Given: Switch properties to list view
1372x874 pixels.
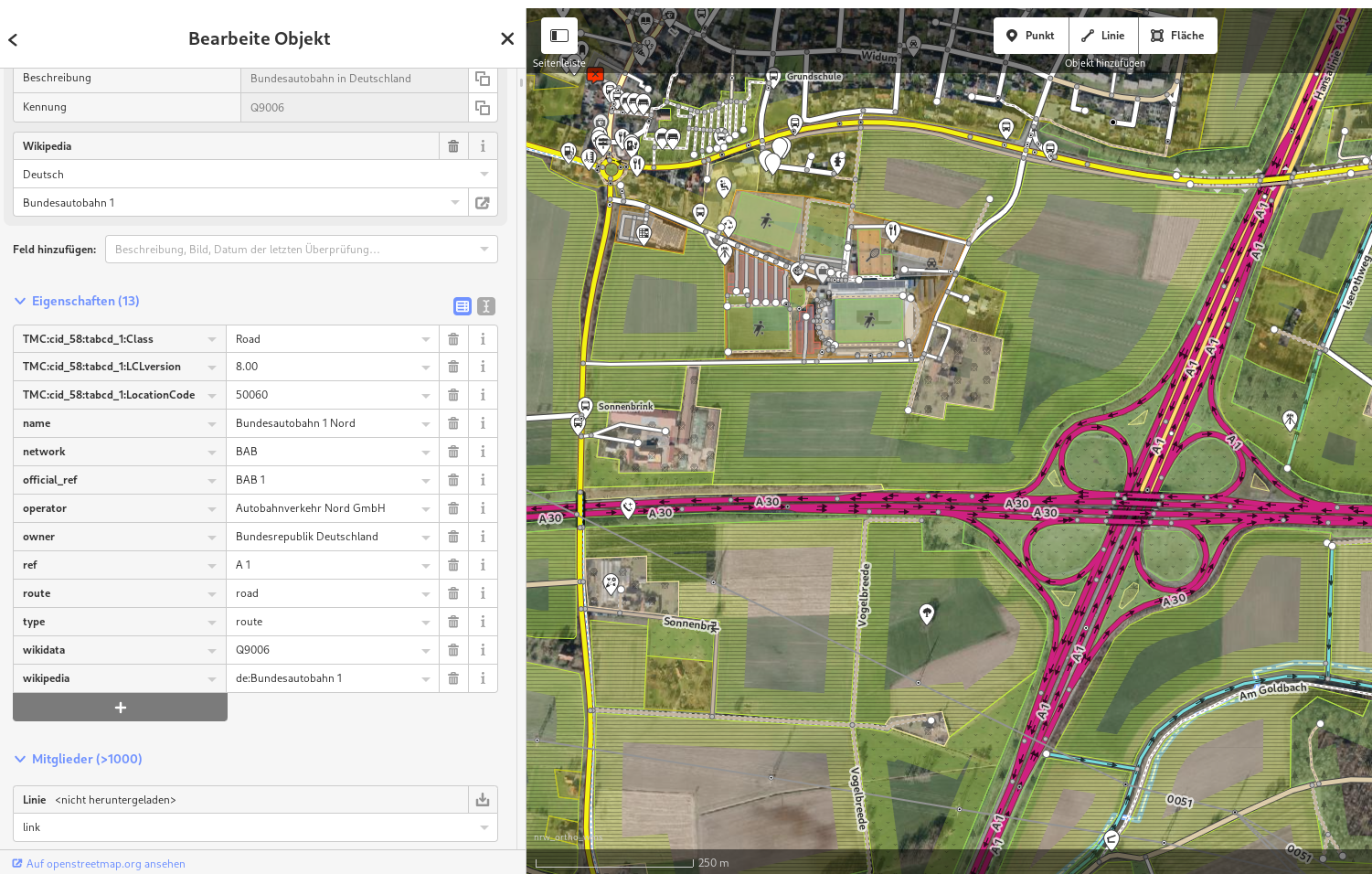Looking at the screenshot, I should pyautogui.click(x=463, y=306).
